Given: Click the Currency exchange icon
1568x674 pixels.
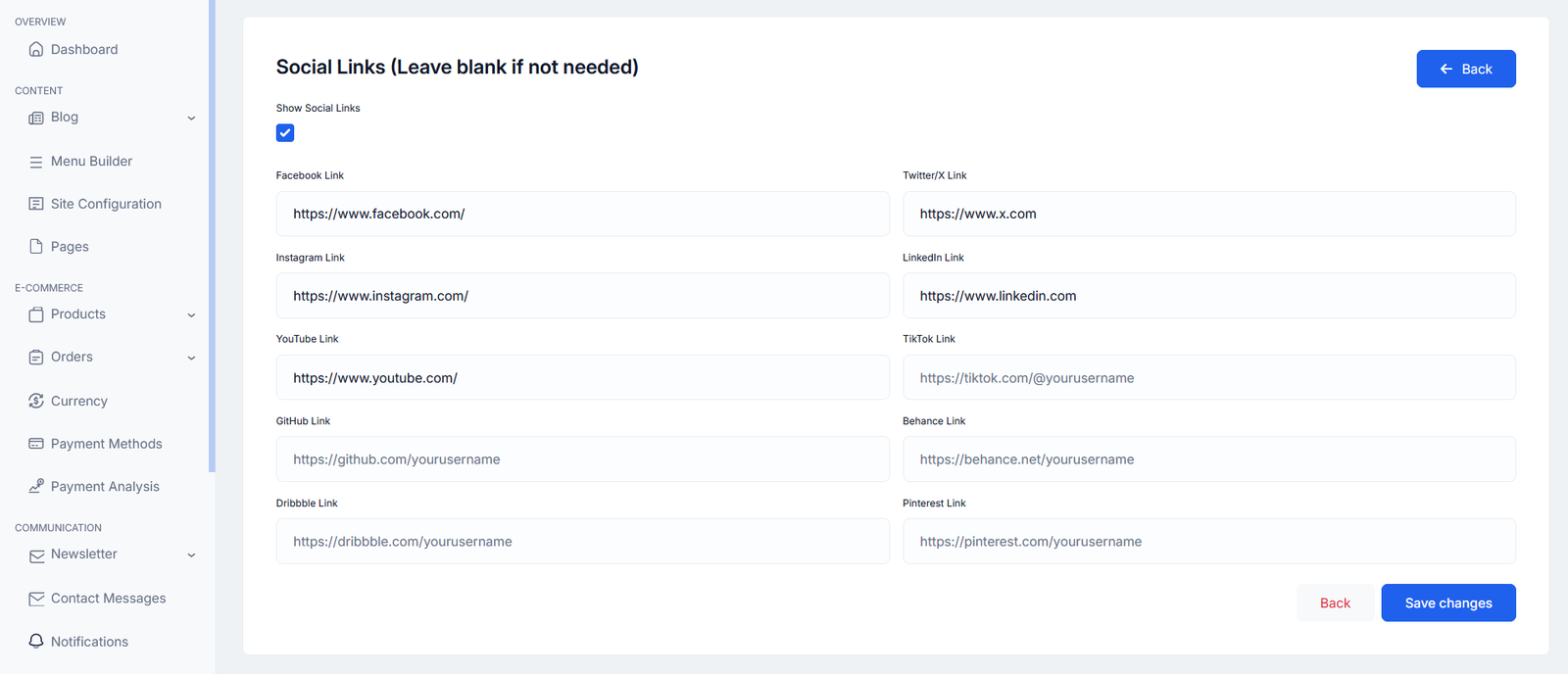Looking at the screenshot, I should [x=36, y=401].
